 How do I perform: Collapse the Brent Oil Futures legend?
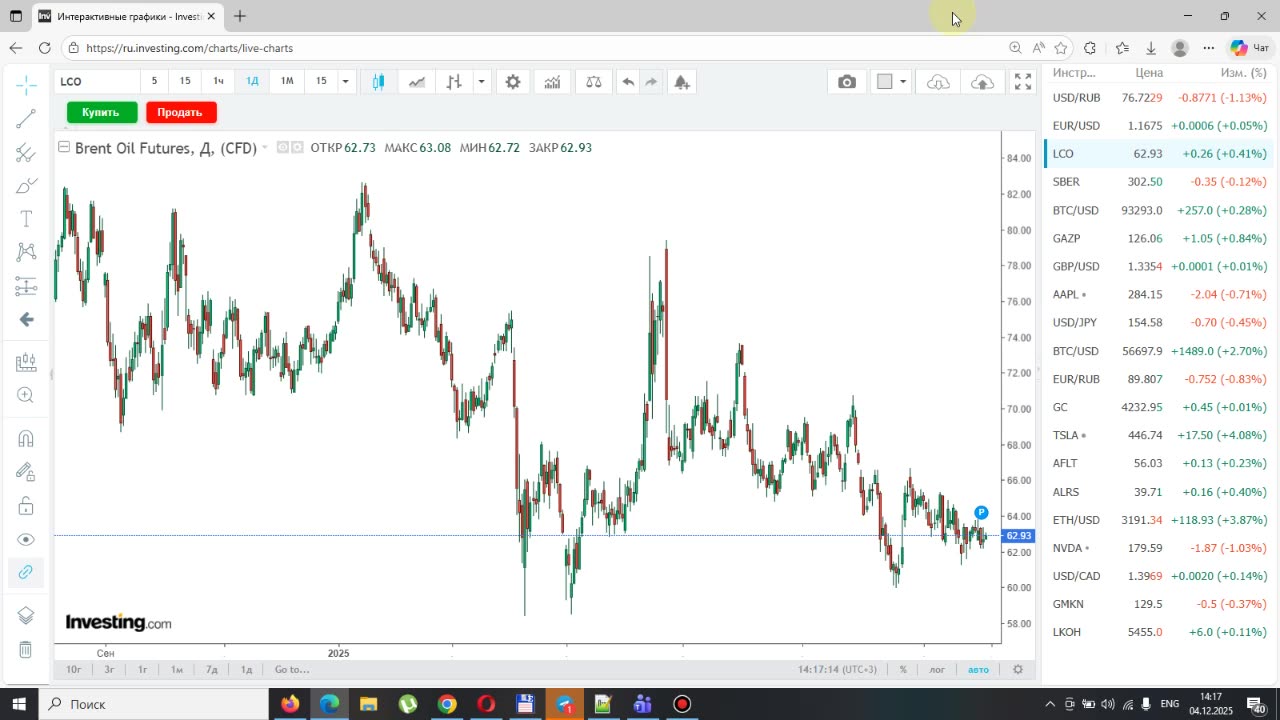coord(64,148)
